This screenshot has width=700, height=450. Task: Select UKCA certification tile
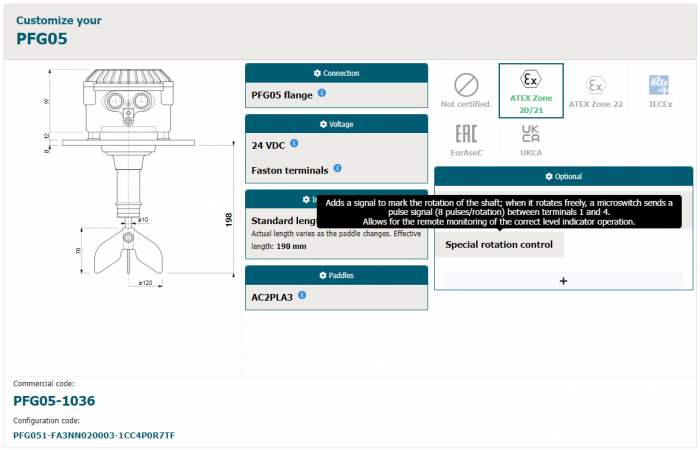pyautogui.click(x=531, y=141)
